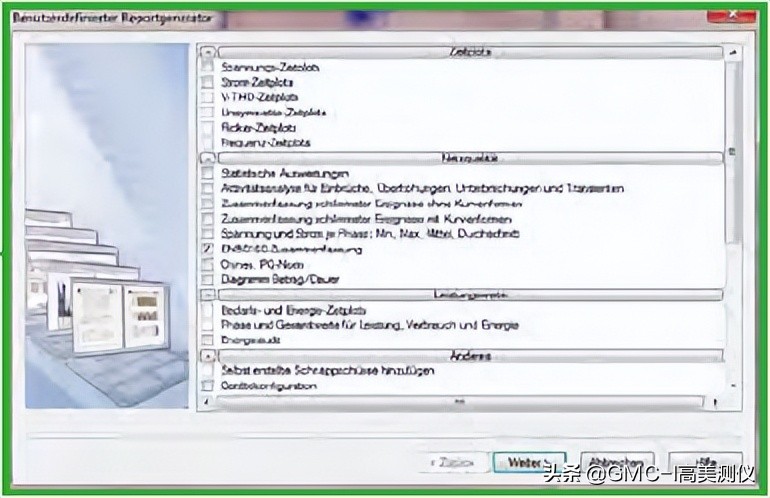Image resolution: width=770 pixels, height=498 pixels.
Task: Click the horizontal scrollbar thumb
Action: pos(460,403)
